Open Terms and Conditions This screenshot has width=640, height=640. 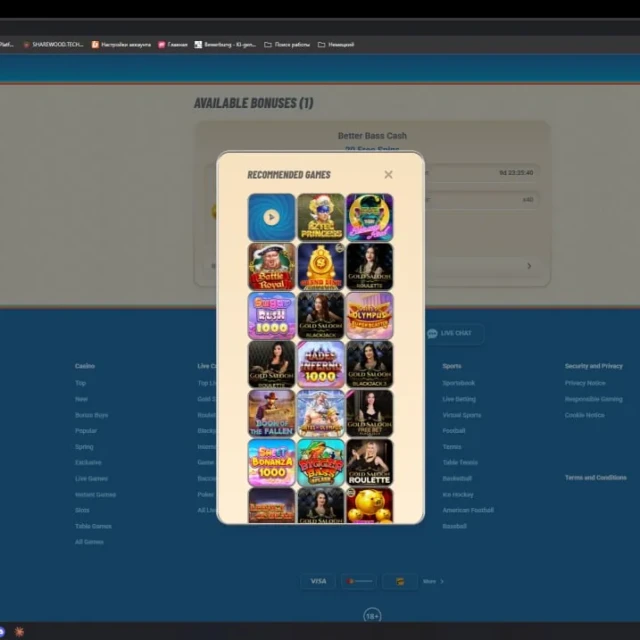pos(596,477)
